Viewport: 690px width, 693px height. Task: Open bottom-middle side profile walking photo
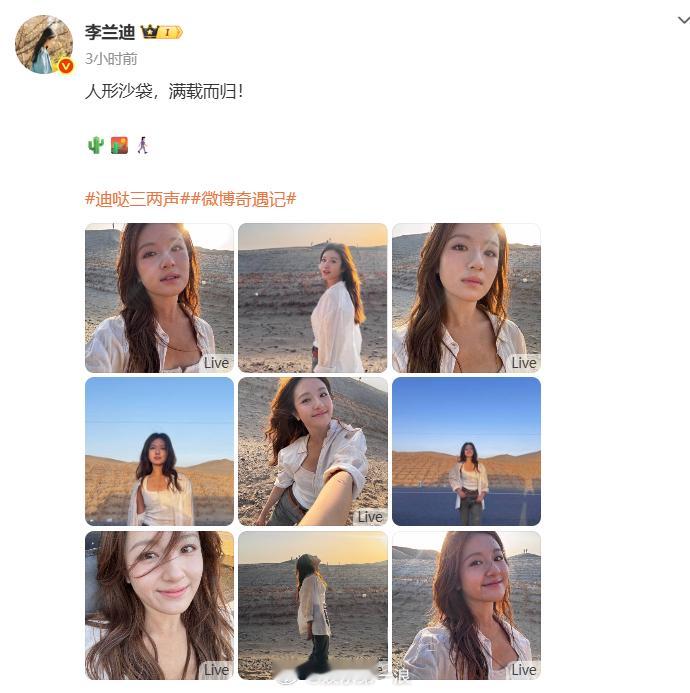[313, 605]
